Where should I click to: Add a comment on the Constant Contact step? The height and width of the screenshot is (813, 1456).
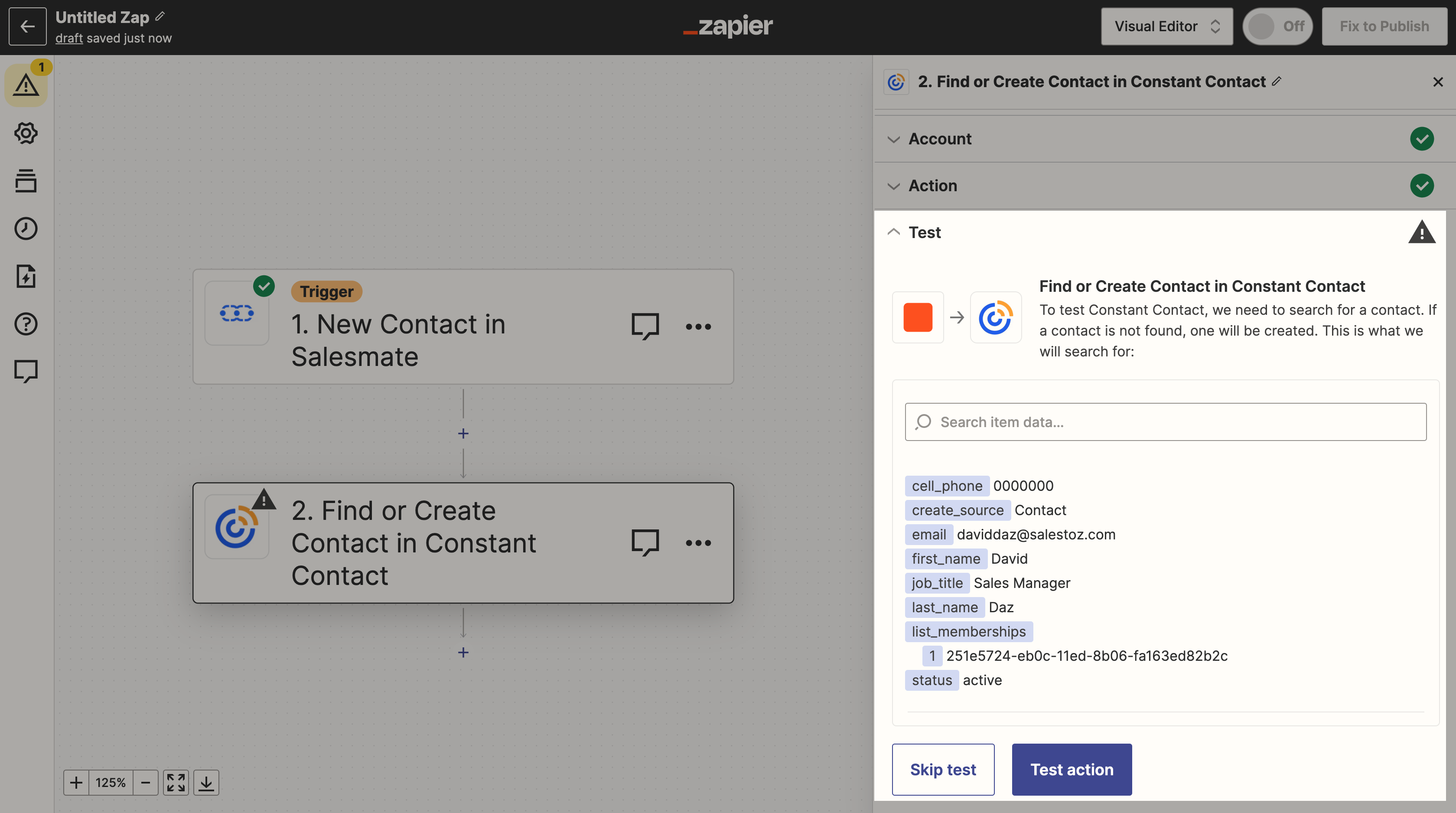(x=645, y=543)
